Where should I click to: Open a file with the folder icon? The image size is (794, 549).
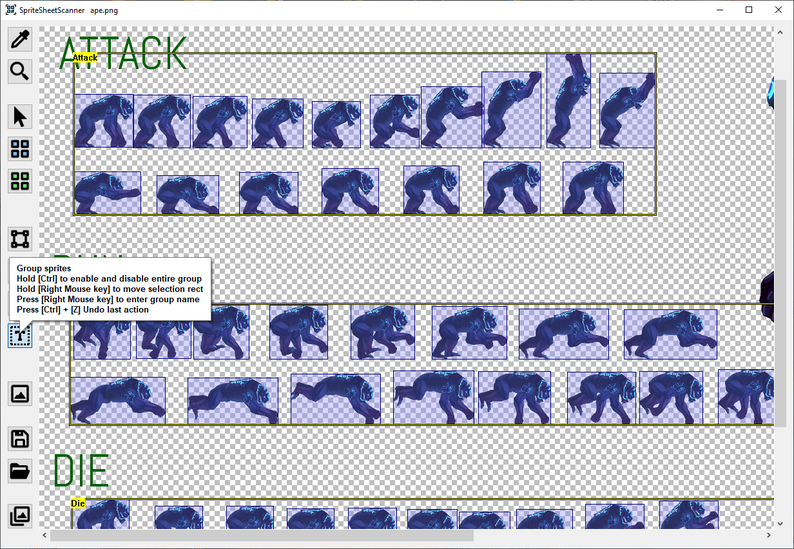click(x=20, y=471)
